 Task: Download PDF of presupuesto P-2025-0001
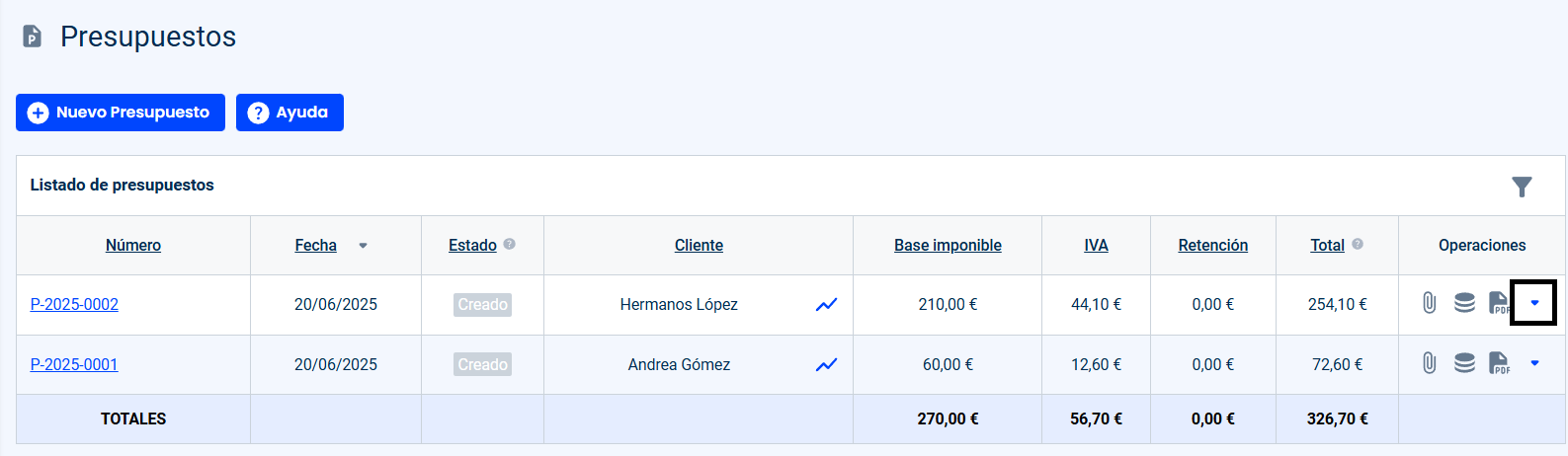[x=1499, y=363]
